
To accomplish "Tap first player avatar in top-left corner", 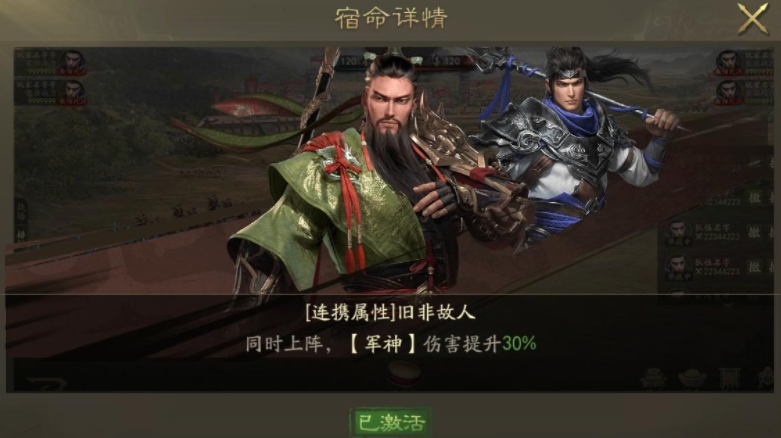I will (x=73, y=62).
